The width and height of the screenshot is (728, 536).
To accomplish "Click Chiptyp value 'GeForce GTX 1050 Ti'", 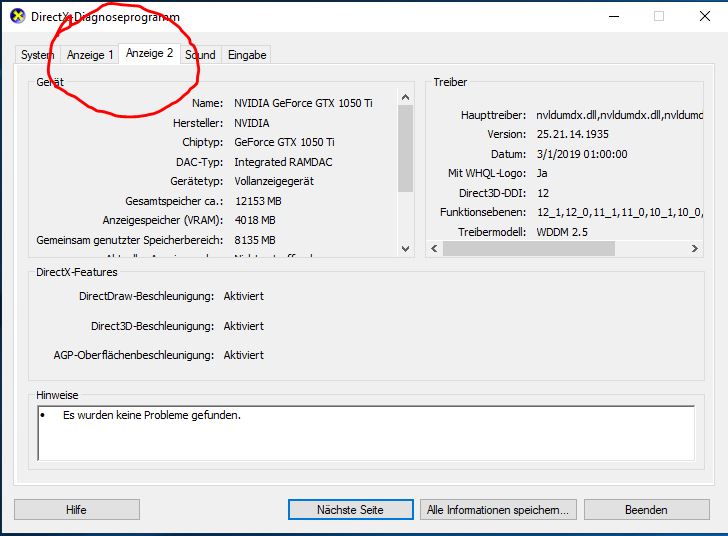I will (x=284, y=142).
